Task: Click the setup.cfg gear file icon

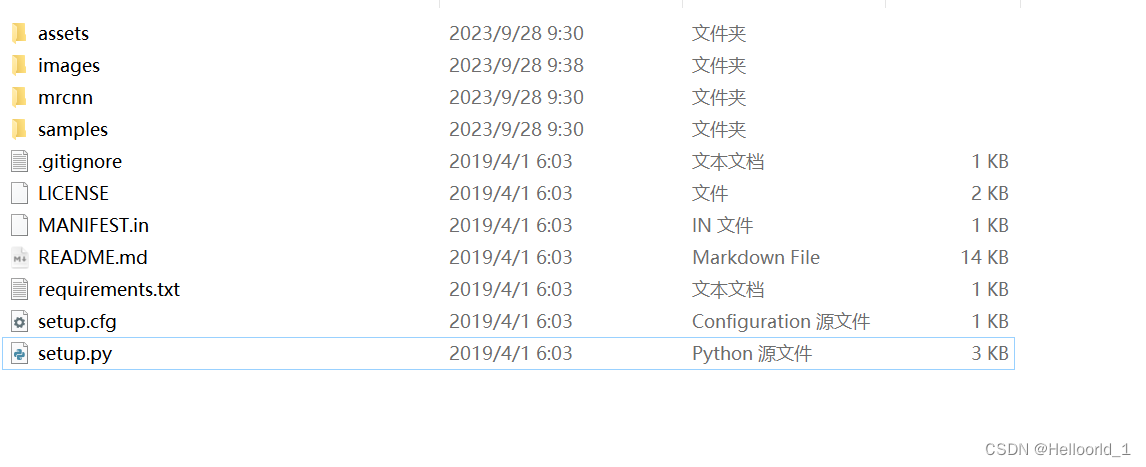Action: [19, 322]
